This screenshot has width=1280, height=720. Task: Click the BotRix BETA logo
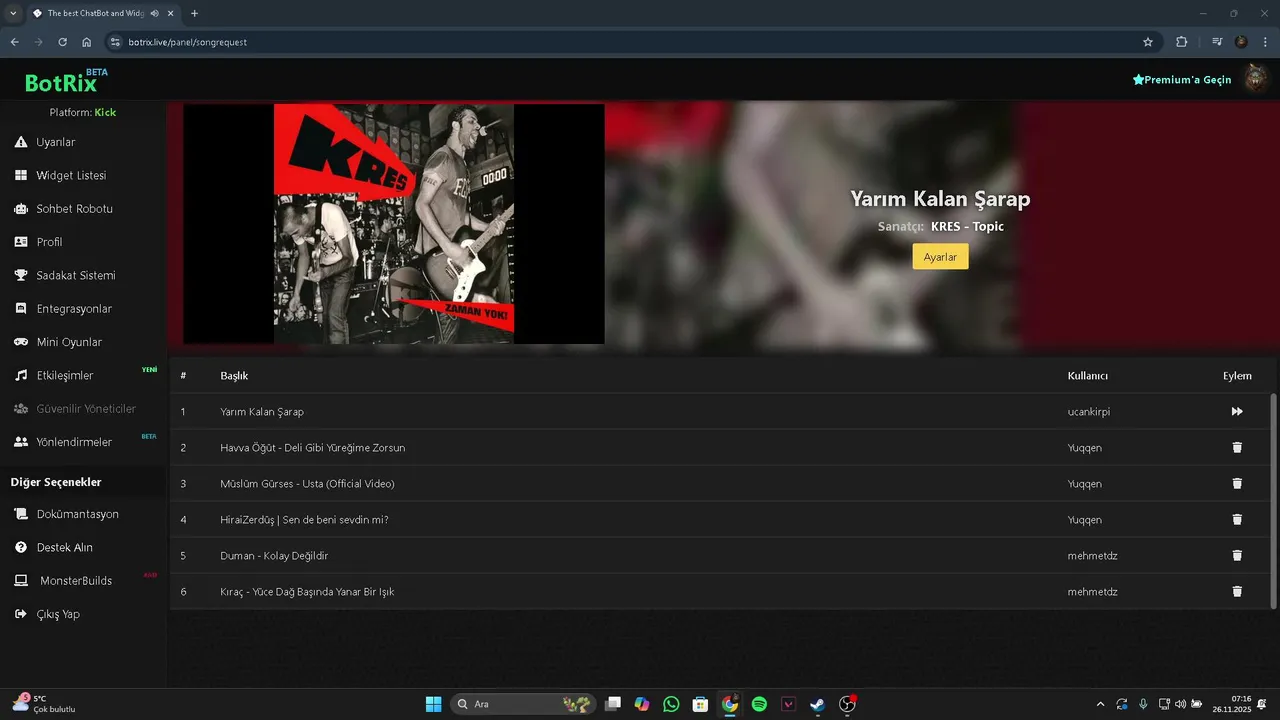coord(66,81)
